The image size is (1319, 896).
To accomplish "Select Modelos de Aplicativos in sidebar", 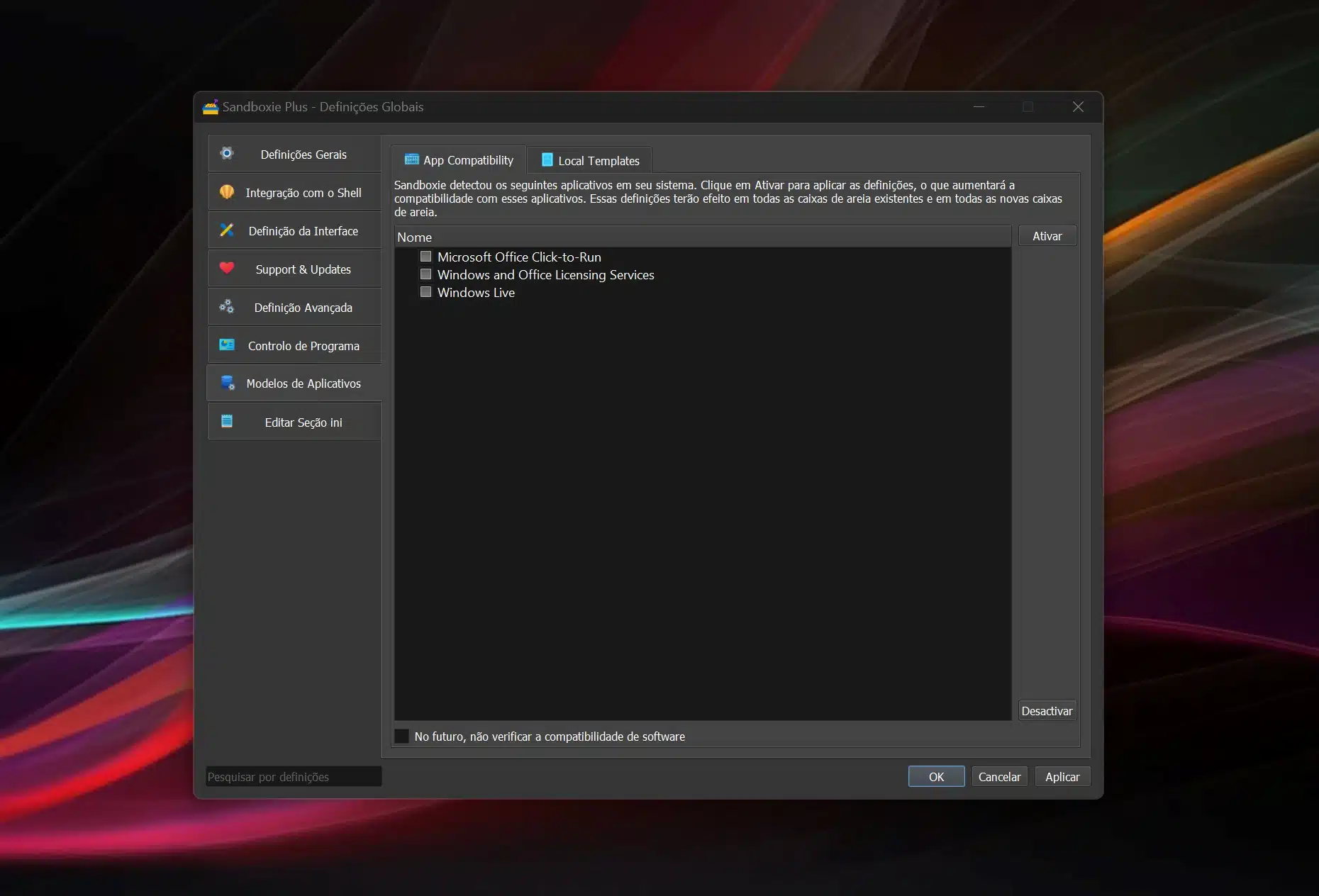I will pos(294,383).
